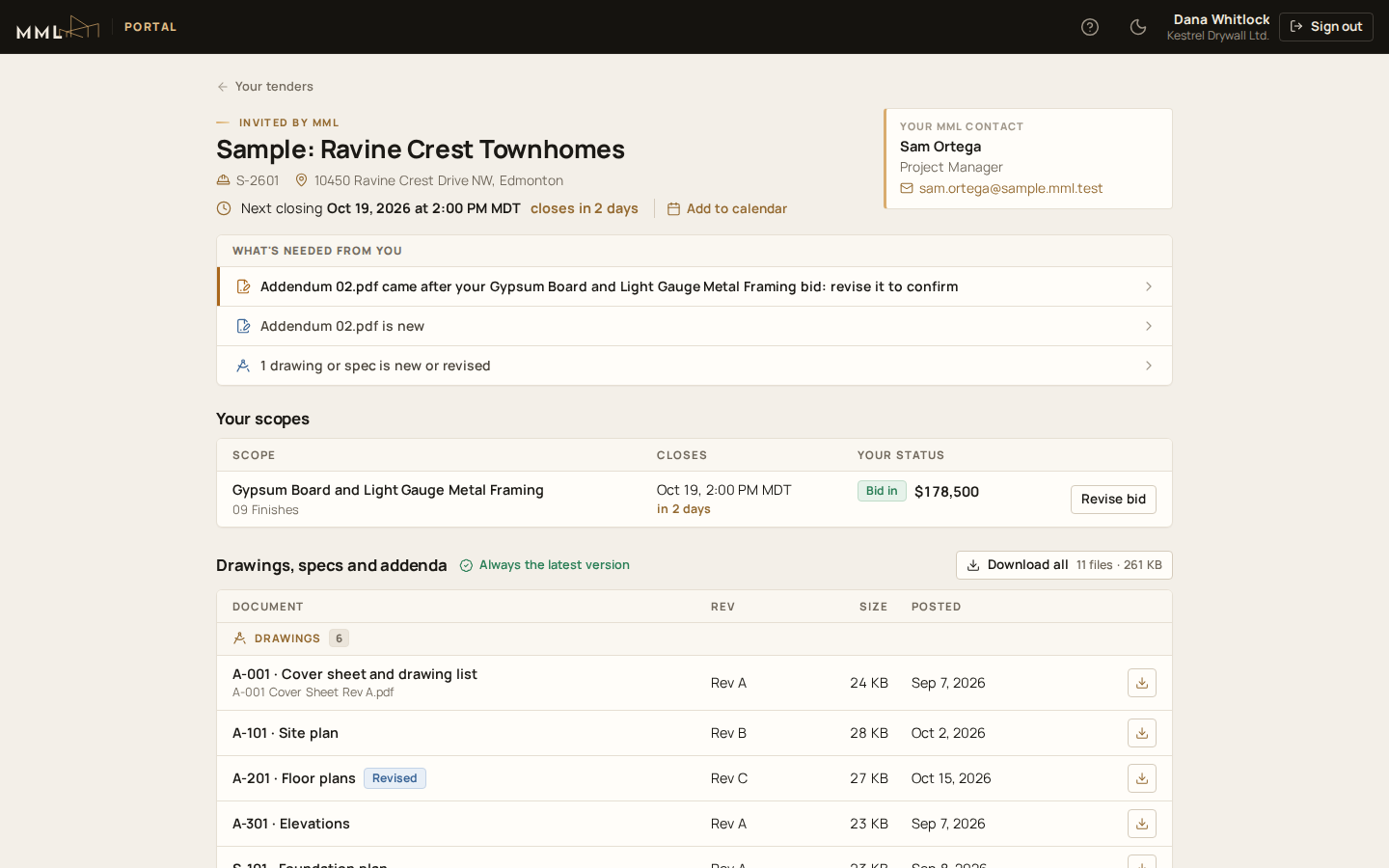Click the Project Manager title text
Viewport: 1389px width, 868px height.
[951, 167]
